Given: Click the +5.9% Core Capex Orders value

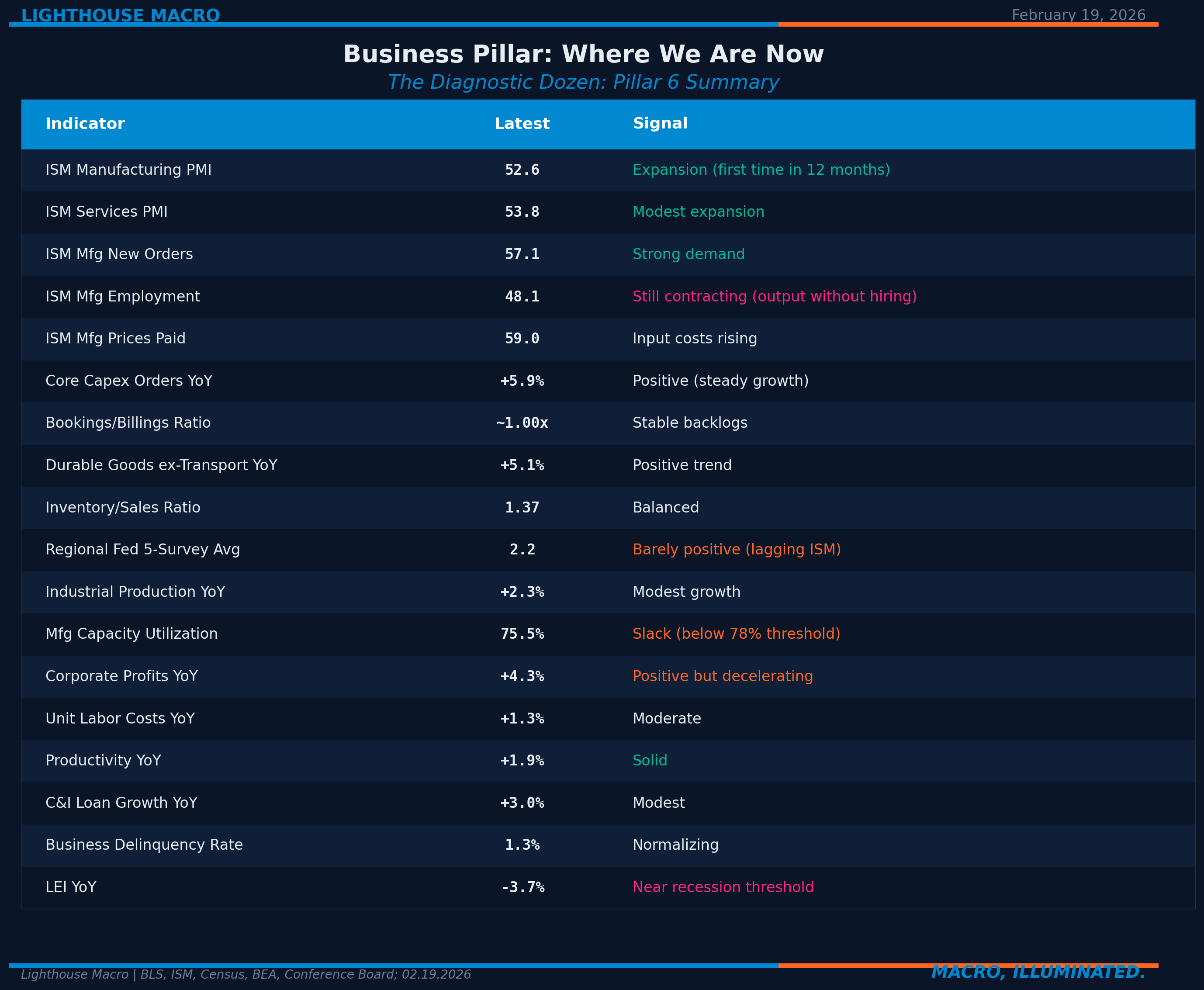Looking at the screenshot, I should pos(522,381).
